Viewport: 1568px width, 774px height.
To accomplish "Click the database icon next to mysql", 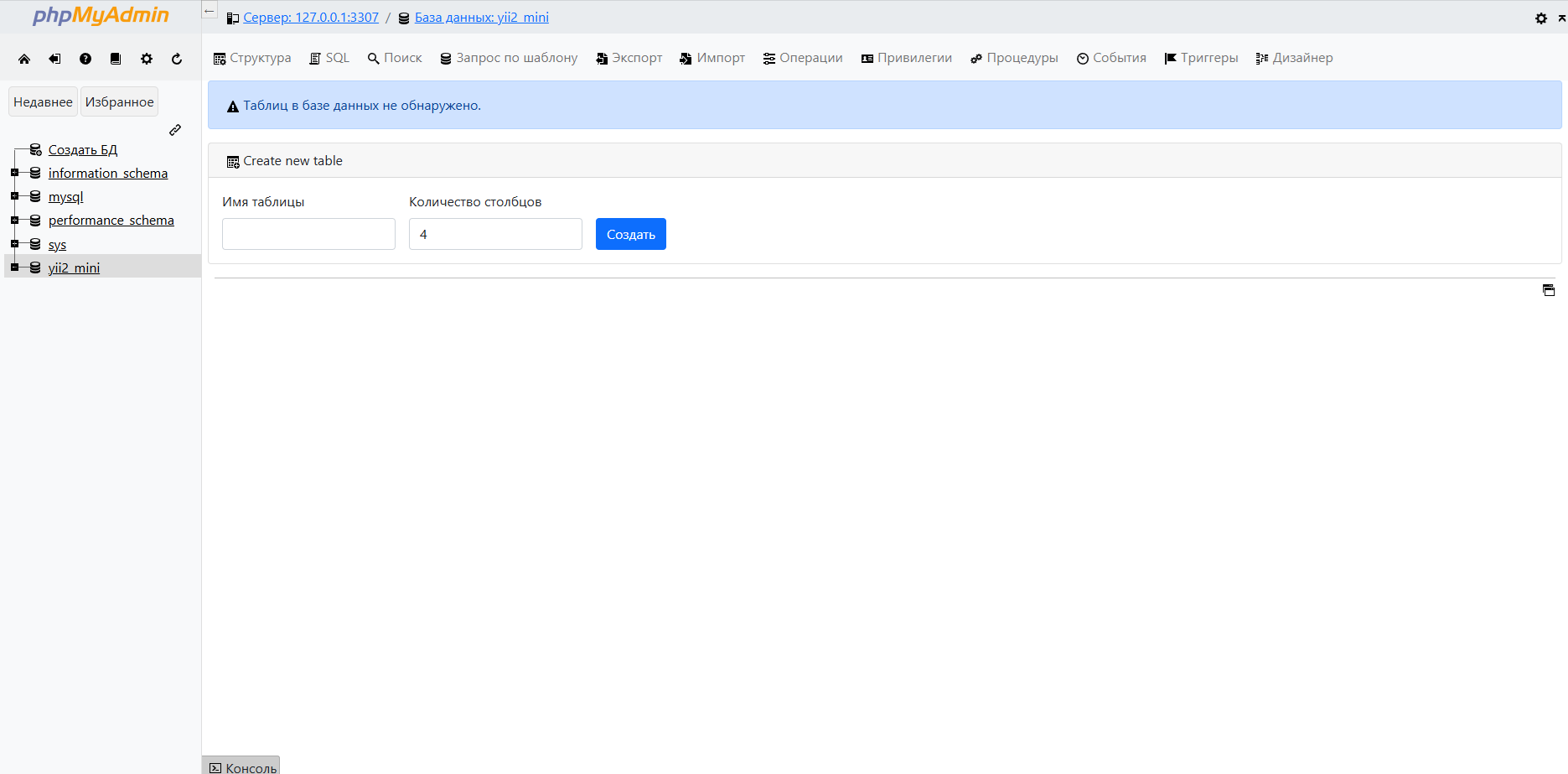I will (x=35, y=196).
